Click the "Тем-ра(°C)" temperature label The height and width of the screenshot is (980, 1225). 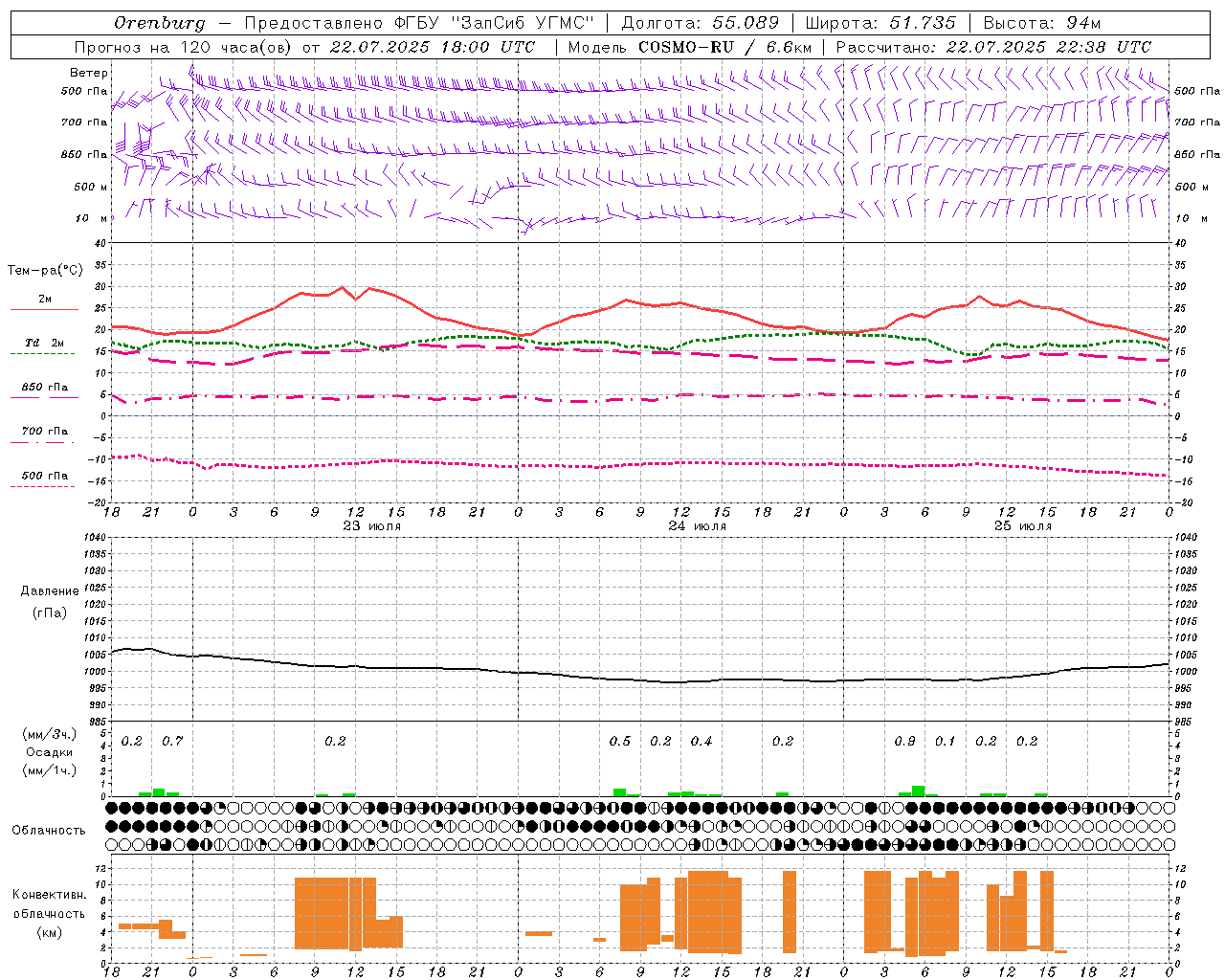click(x=45, y=271)
